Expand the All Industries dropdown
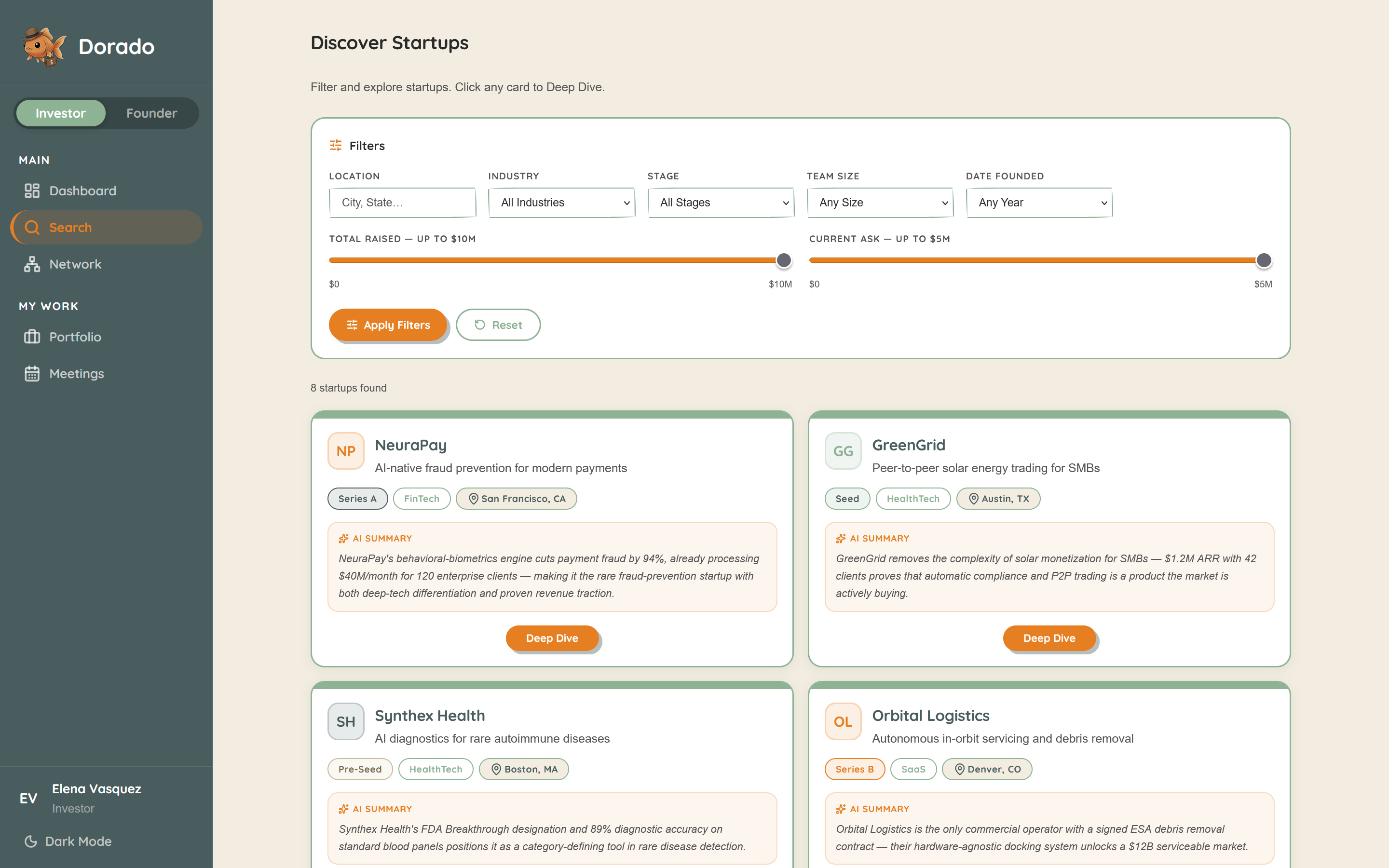The height and width of the screenshot is (868, 1389). click(561, 203)
